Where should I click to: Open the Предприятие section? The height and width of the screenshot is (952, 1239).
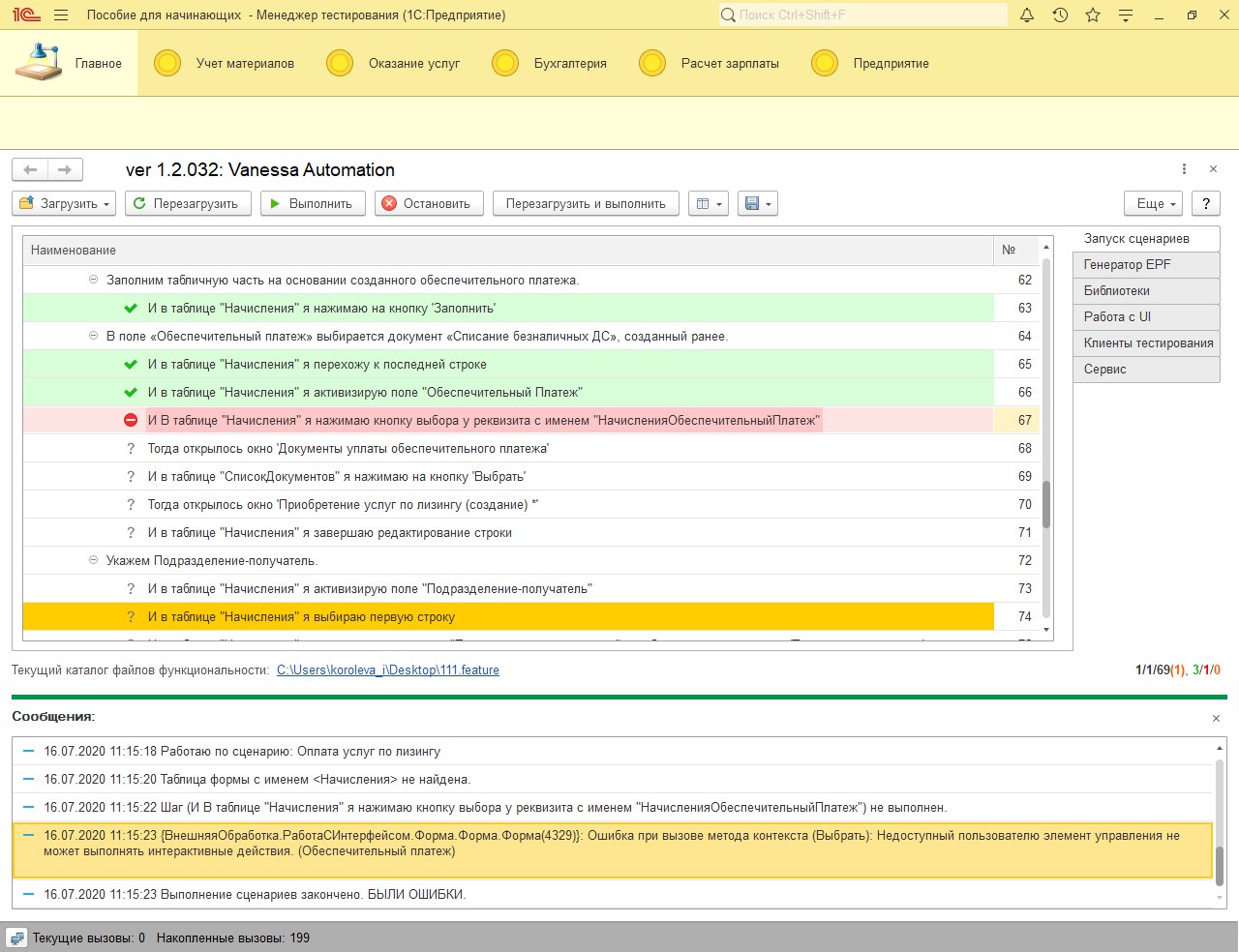pyautogui.click(x=891, y=63)
